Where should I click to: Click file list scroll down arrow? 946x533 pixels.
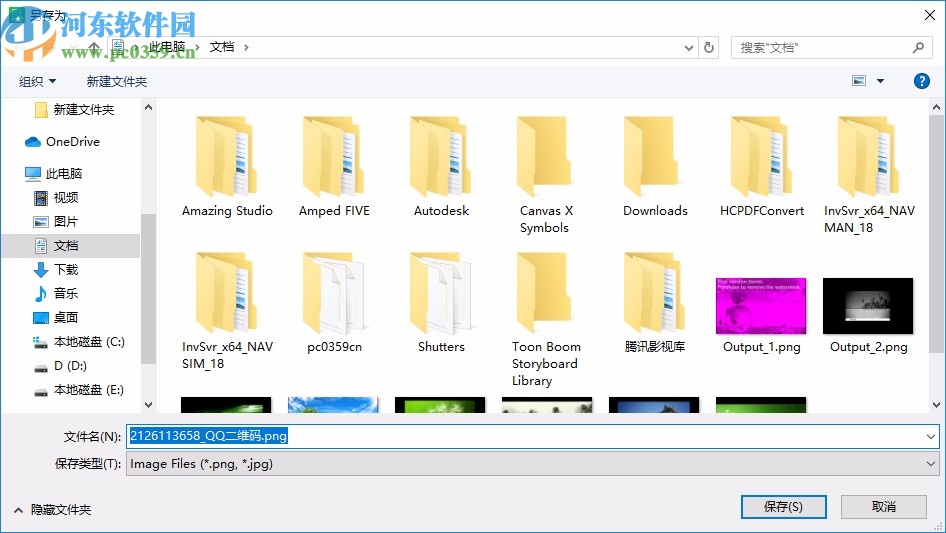[x=936, y=405]
